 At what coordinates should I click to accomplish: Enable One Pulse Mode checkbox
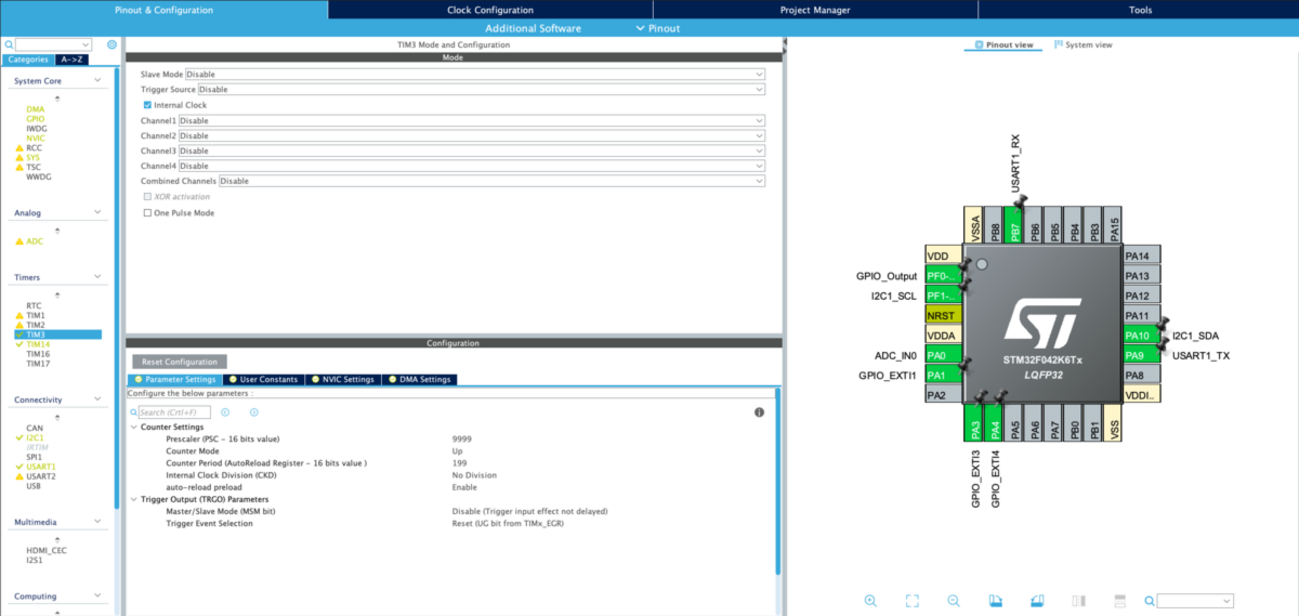[x=148, y=213]
